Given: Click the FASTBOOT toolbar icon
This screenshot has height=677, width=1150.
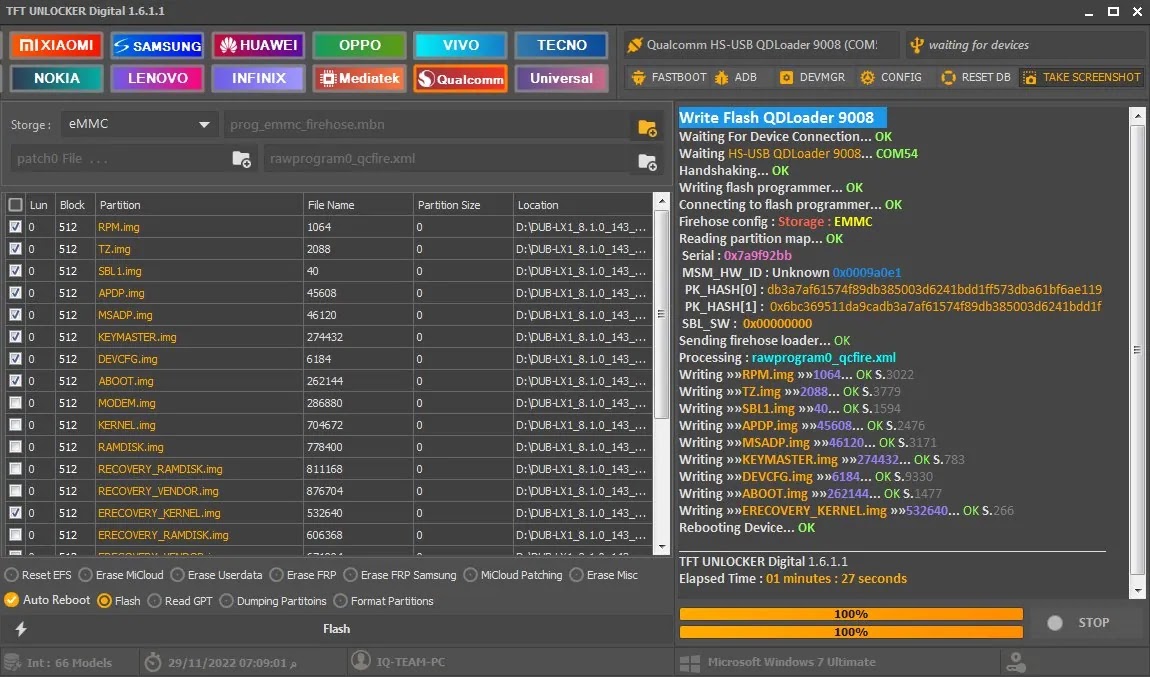Looking at the screenshot, I should [x=638, y=77].
